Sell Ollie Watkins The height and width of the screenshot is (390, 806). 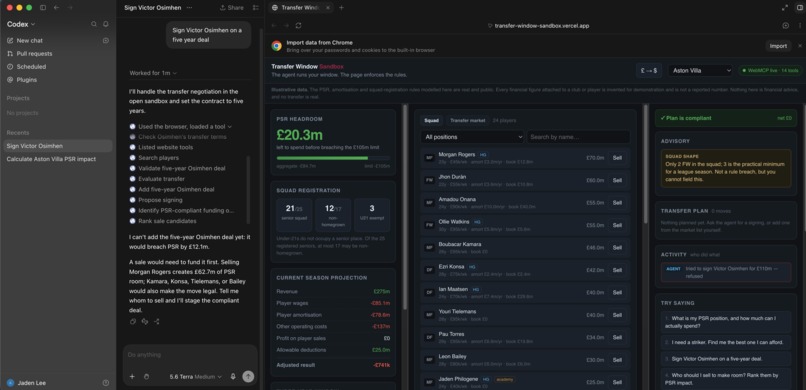click(617, 225)
